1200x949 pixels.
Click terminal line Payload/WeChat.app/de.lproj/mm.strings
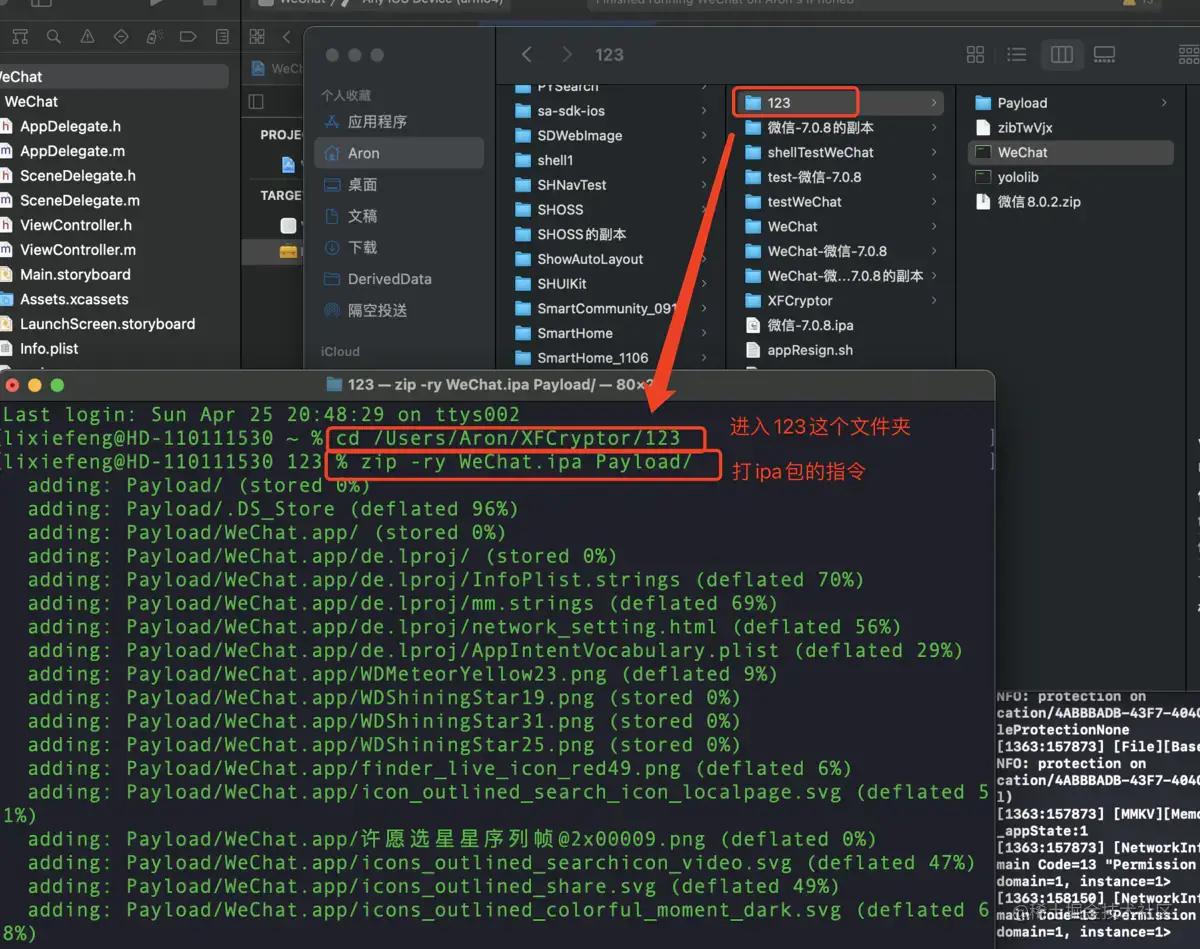[402, 603]
